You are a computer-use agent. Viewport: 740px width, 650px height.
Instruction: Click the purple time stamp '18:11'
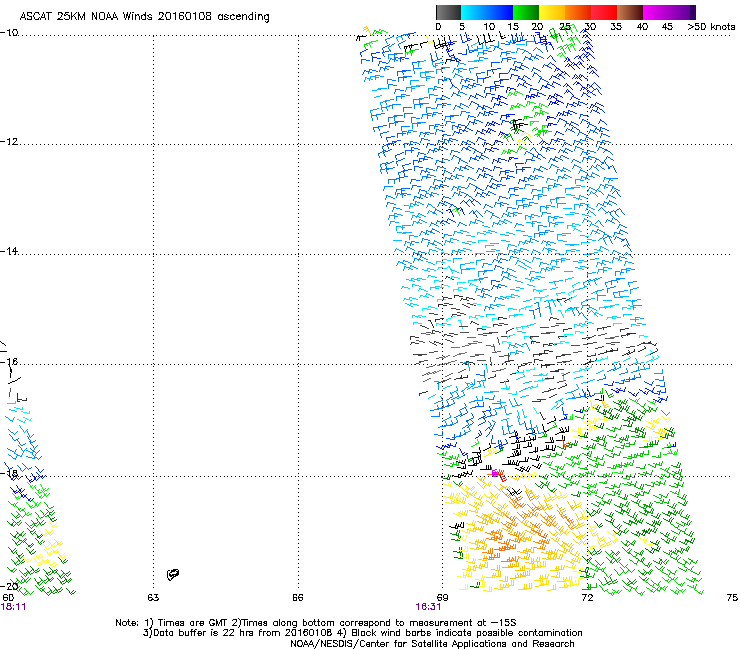point(13,607)
